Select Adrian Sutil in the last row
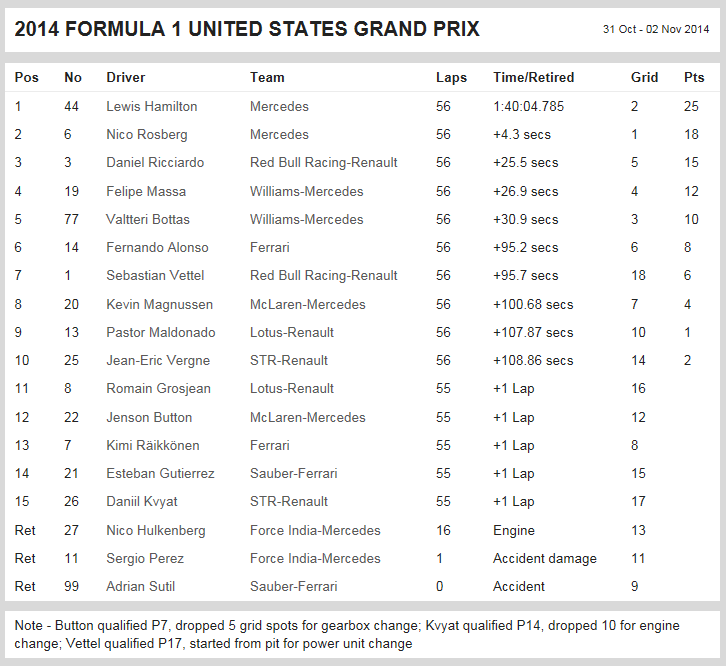726x666 pixels. (139, 586)
